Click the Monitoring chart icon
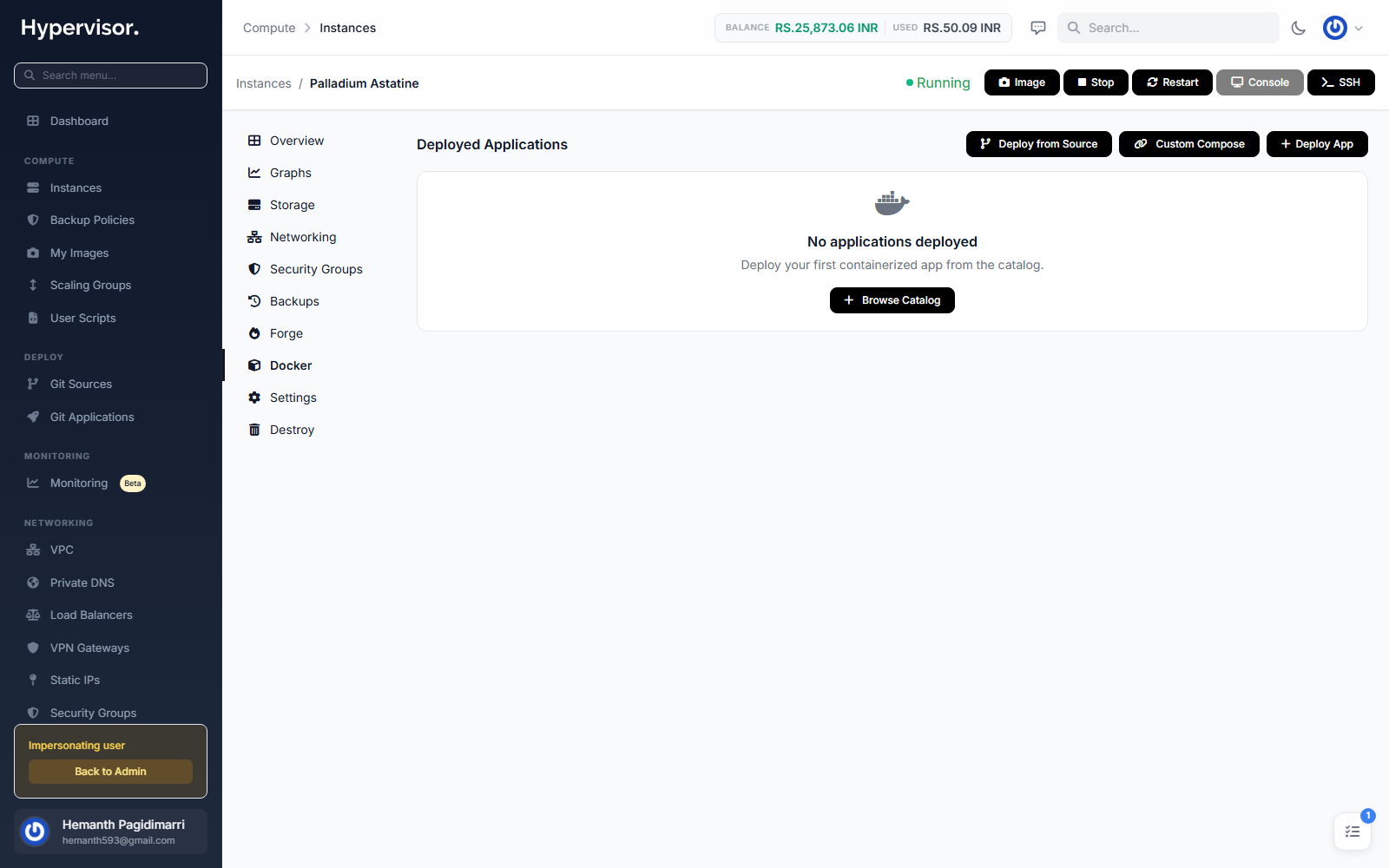The width and height of the screenshot is (1389, 868). coord(33,483)
